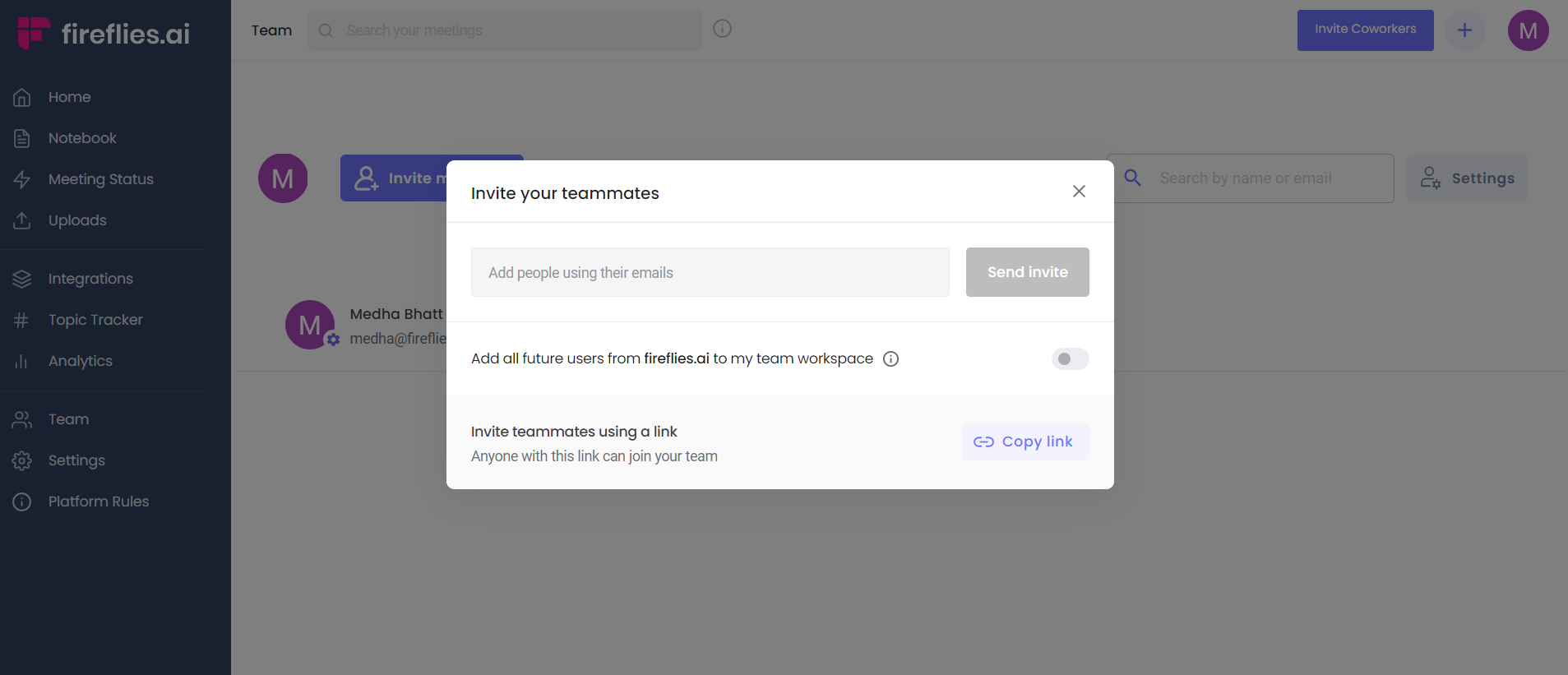Click the info icon beside the meeting search

point(722,27)
